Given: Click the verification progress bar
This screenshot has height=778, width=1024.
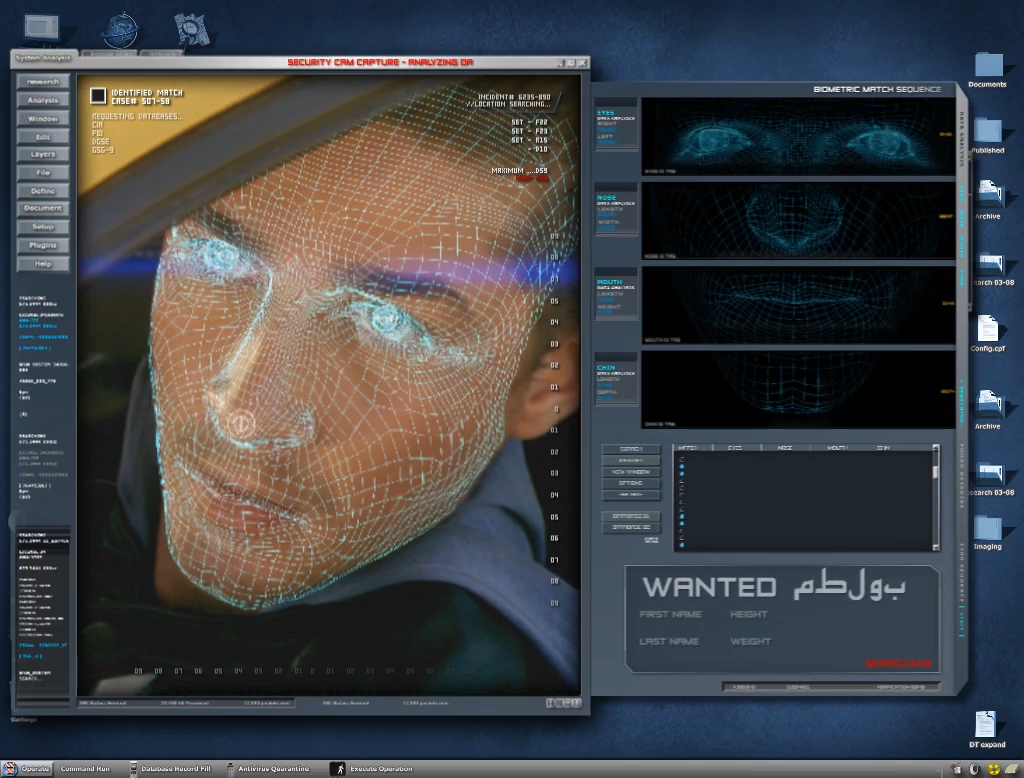Looking at the screenshot, I should [831, 687].
